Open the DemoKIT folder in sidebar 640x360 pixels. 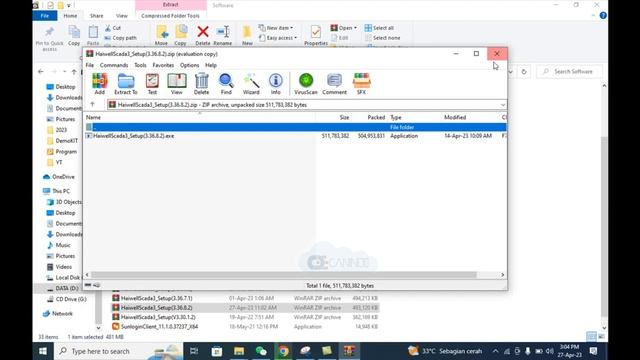tap(62, 140)
